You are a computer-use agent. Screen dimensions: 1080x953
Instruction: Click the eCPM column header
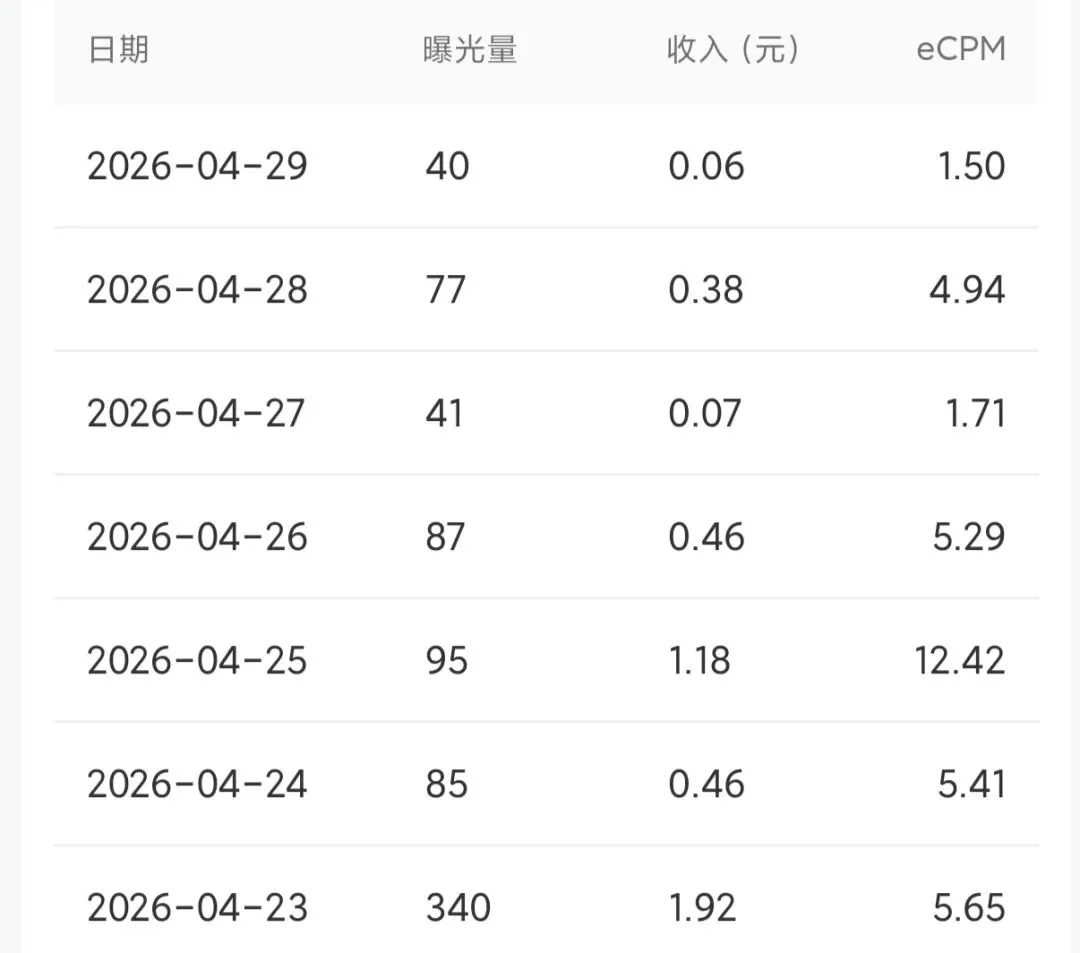(961, 50)
